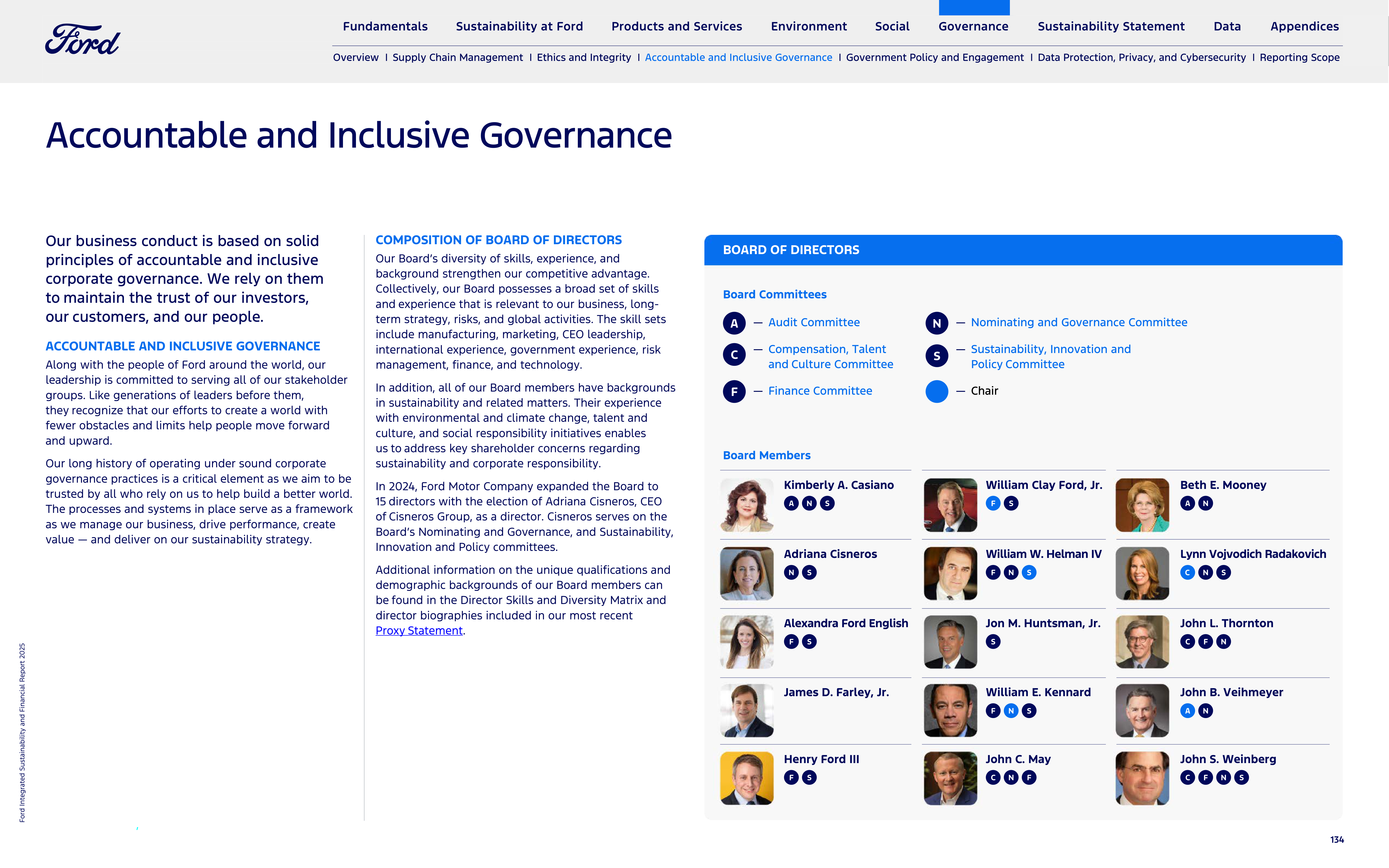
Task: Click Kimberly A. Casiano's 'S' committee badge
Action: 827,504
